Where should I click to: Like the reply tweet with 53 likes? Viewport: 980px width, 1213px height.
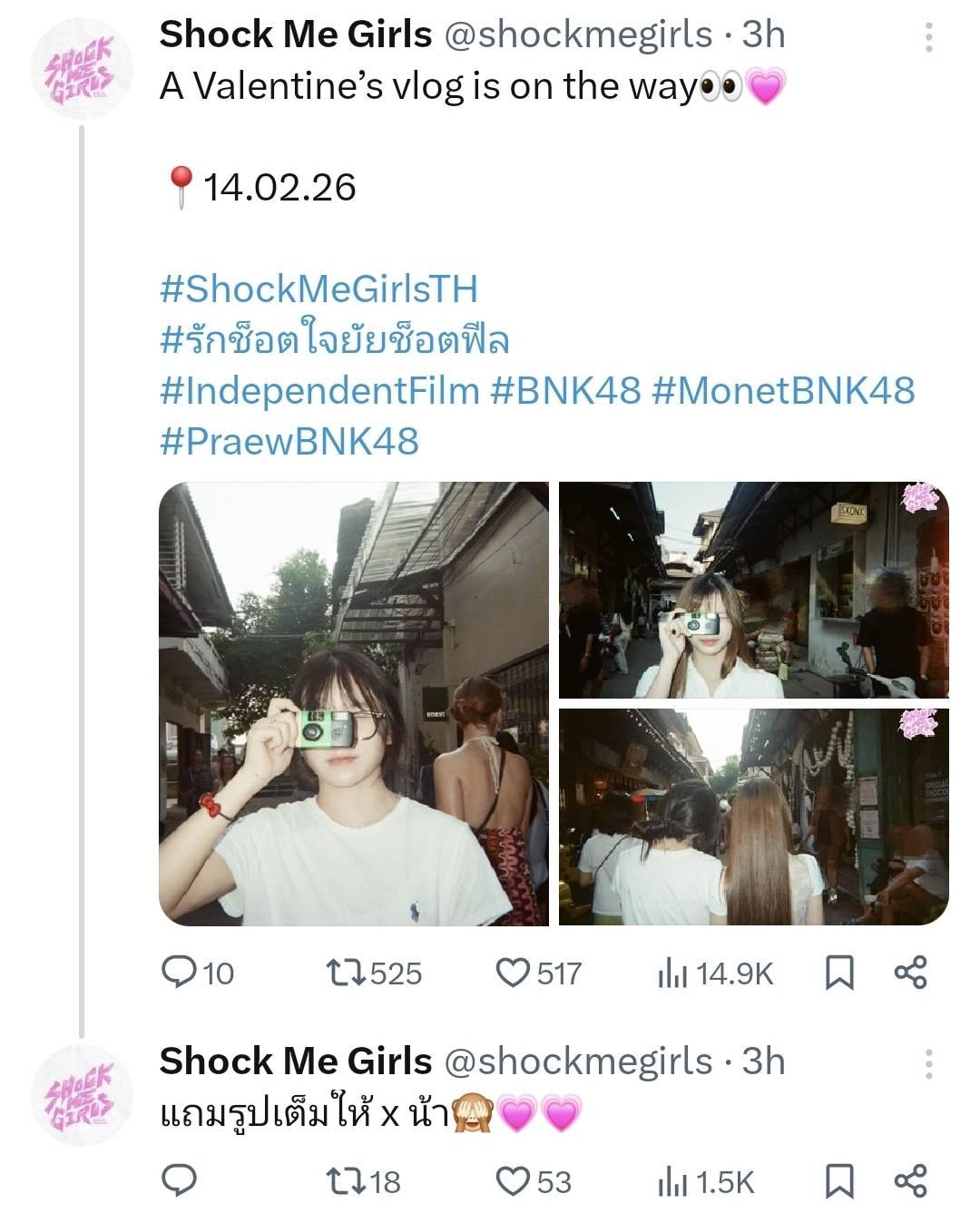[513, 1180]
